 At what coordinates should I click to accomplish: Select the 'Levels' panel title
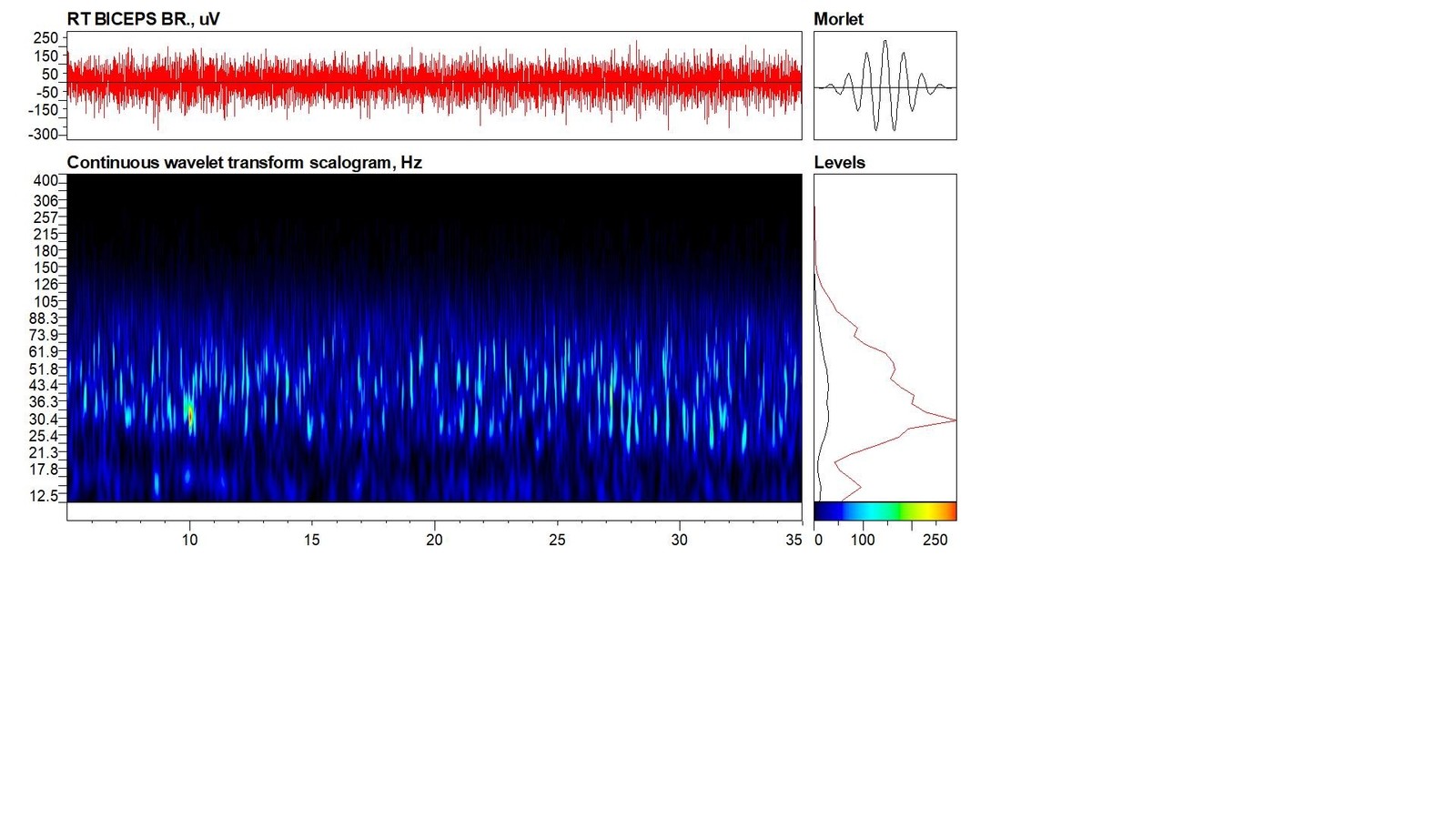[x=839, y=163]
